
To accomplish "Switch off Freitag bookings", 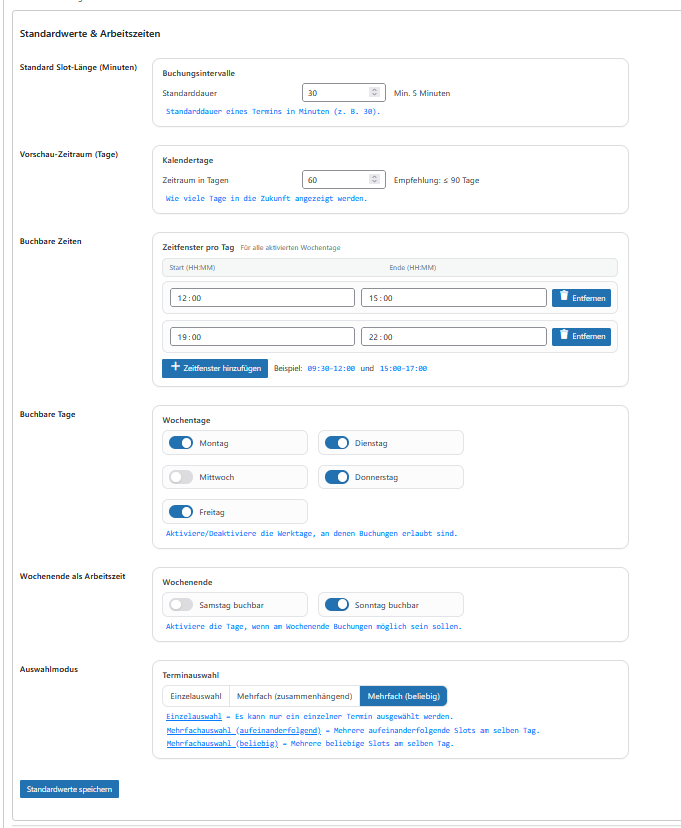I will 181,511.
